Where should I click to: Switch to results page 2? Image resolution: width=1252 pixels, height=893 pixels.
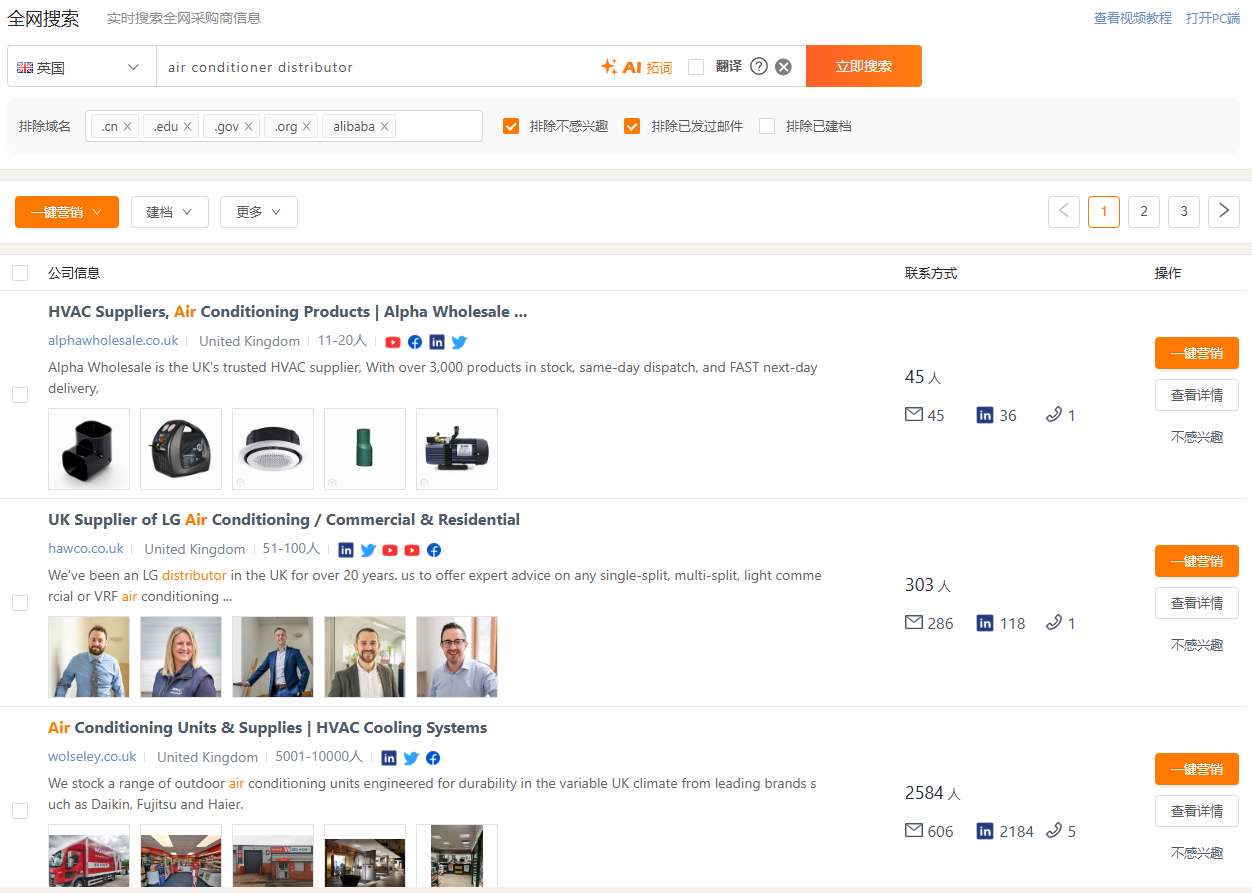coord(1144,211)
